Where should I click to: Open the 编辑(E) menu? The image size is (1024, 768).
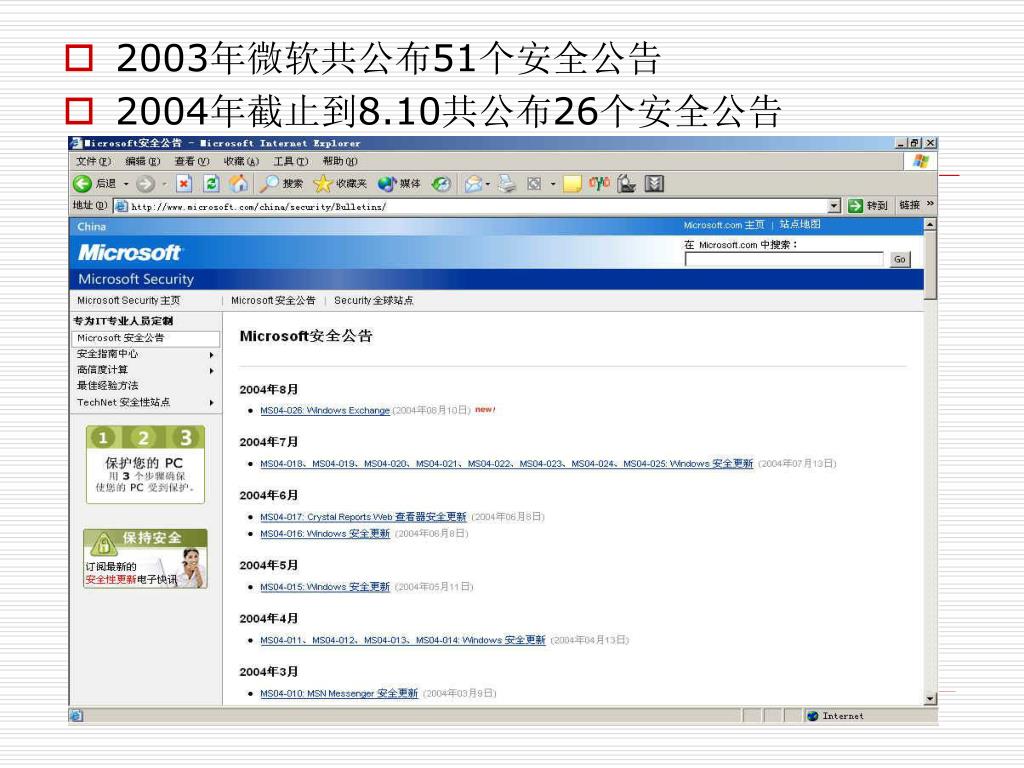142,161
